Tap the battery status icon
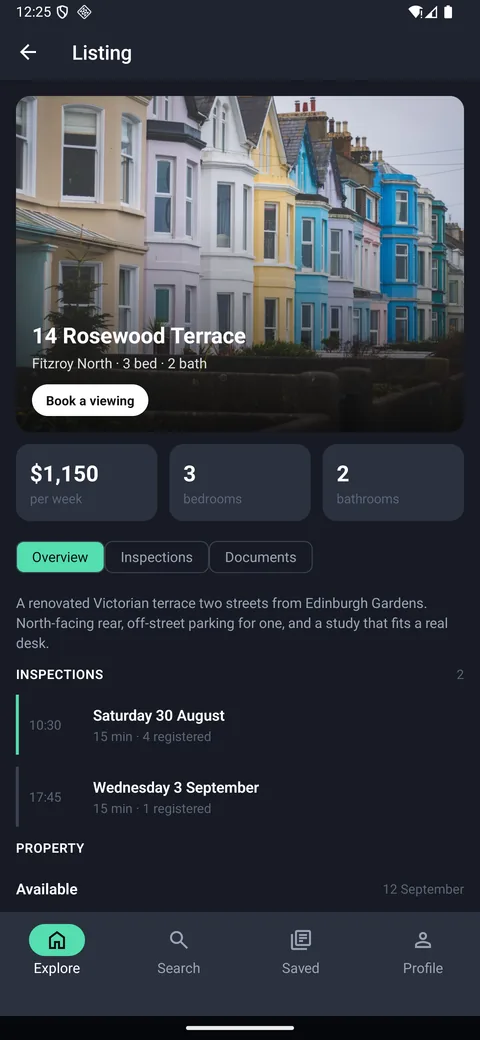Viewport: 480px width, 1040px height. pyautogui.click(x=448, y=12)
